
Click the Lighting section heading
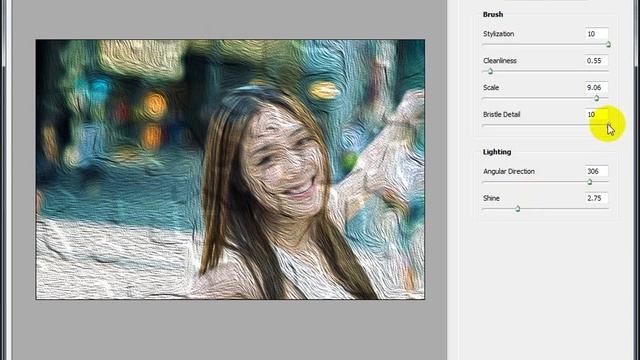coord(497,152)
